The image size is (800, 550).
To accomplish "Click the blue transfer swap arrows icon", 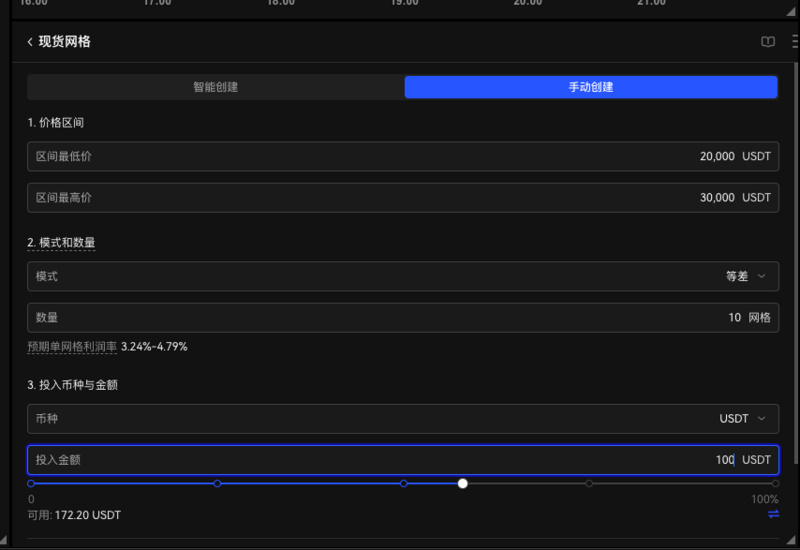I will (773, 514).
